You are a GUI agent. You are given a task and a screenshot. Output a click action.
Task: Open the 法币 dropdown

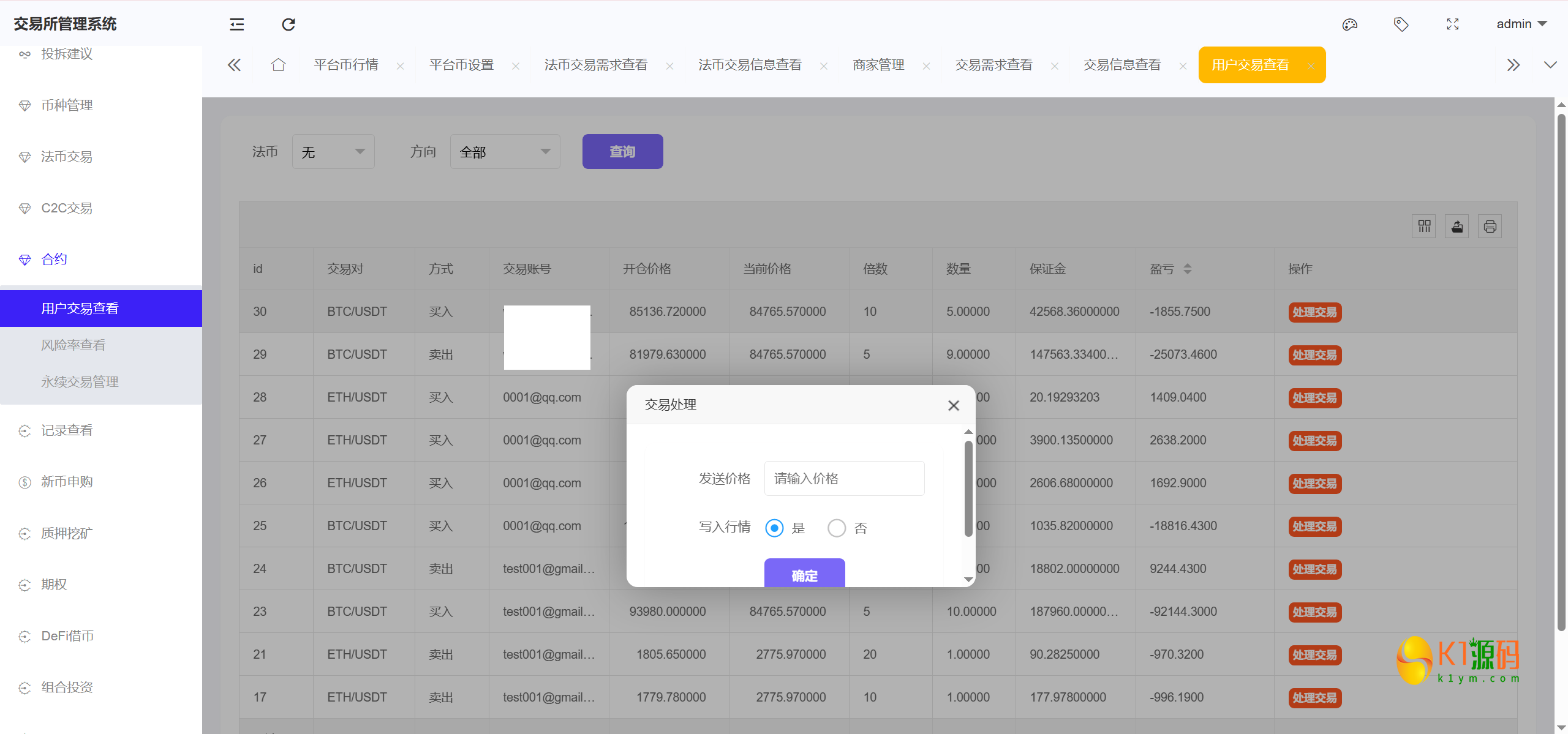click(x=333, y=151)
